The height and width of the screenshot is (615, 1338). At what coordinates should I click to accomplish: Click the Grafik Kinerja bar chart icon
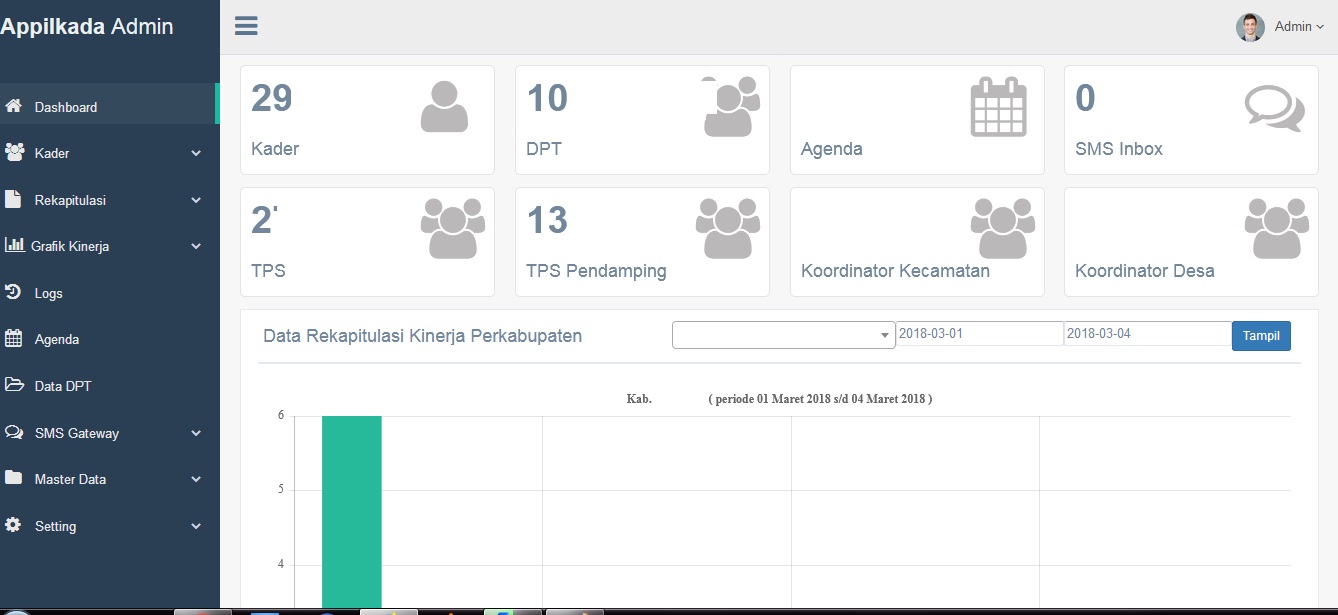tap(15, 245)
